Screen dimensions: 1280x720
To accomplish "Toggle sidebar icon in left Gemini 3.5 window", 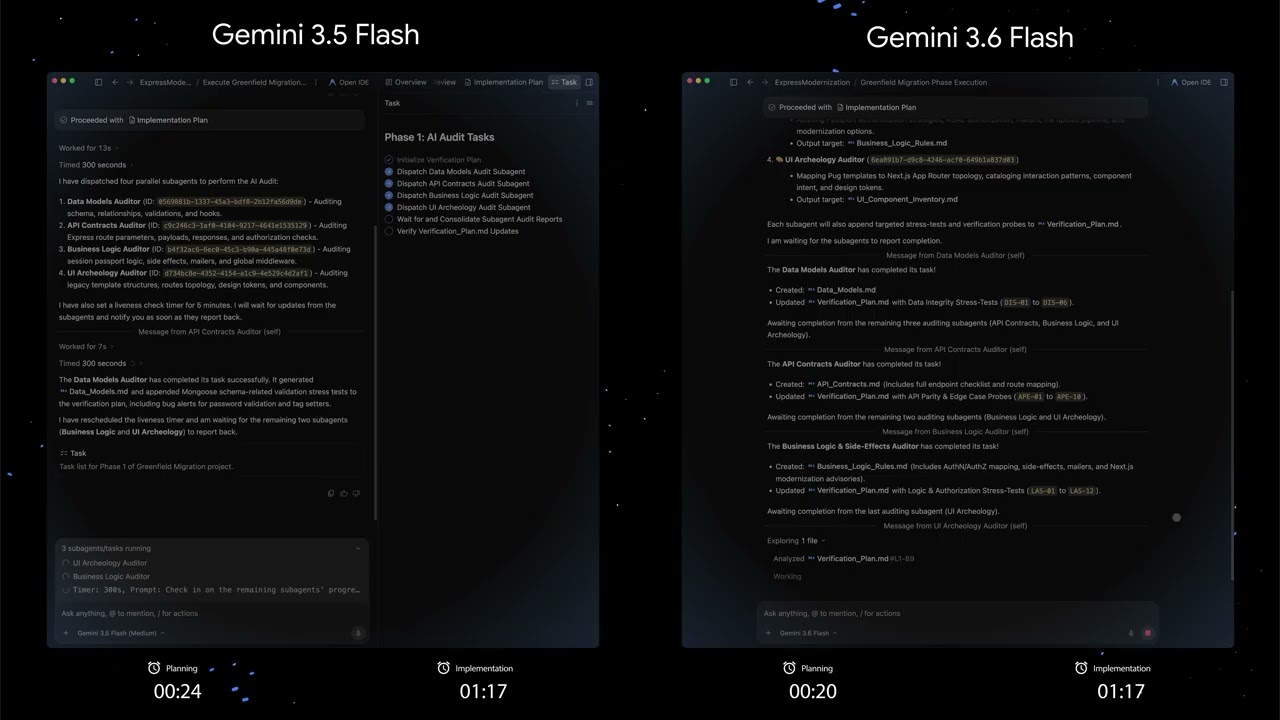I will click(x=98, y=82).
